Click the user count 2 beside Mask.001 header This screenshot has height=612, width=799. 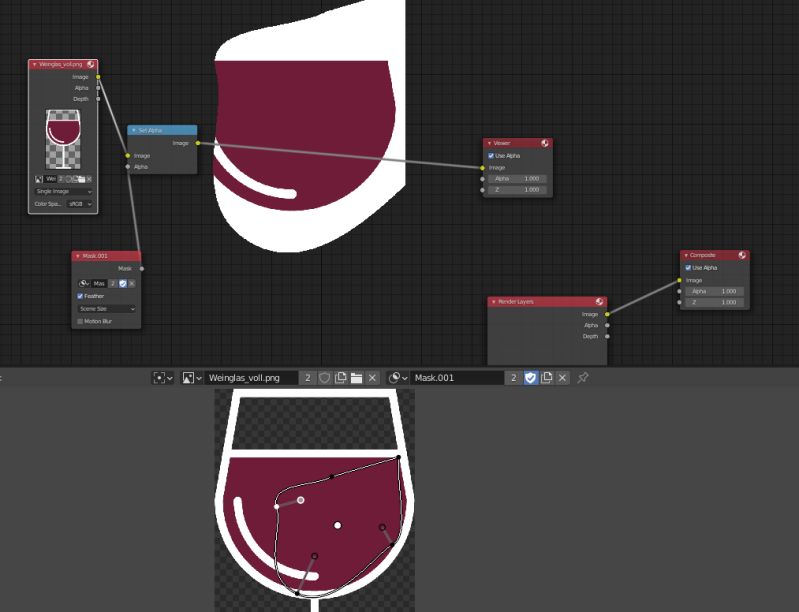tap(514, 378)
